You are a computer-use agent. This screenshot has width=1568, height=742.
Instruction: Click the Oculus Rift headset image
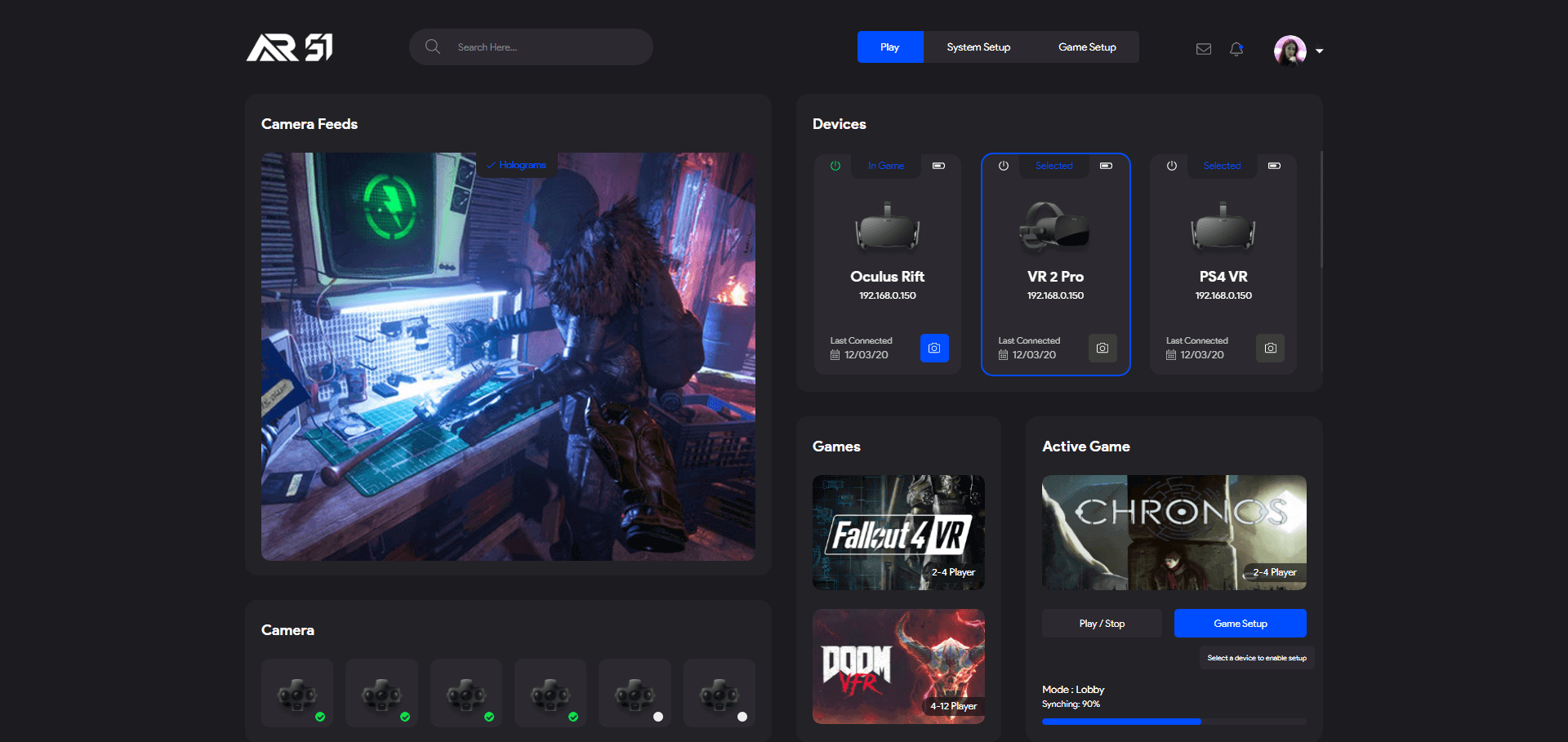[x=888, y=226]
